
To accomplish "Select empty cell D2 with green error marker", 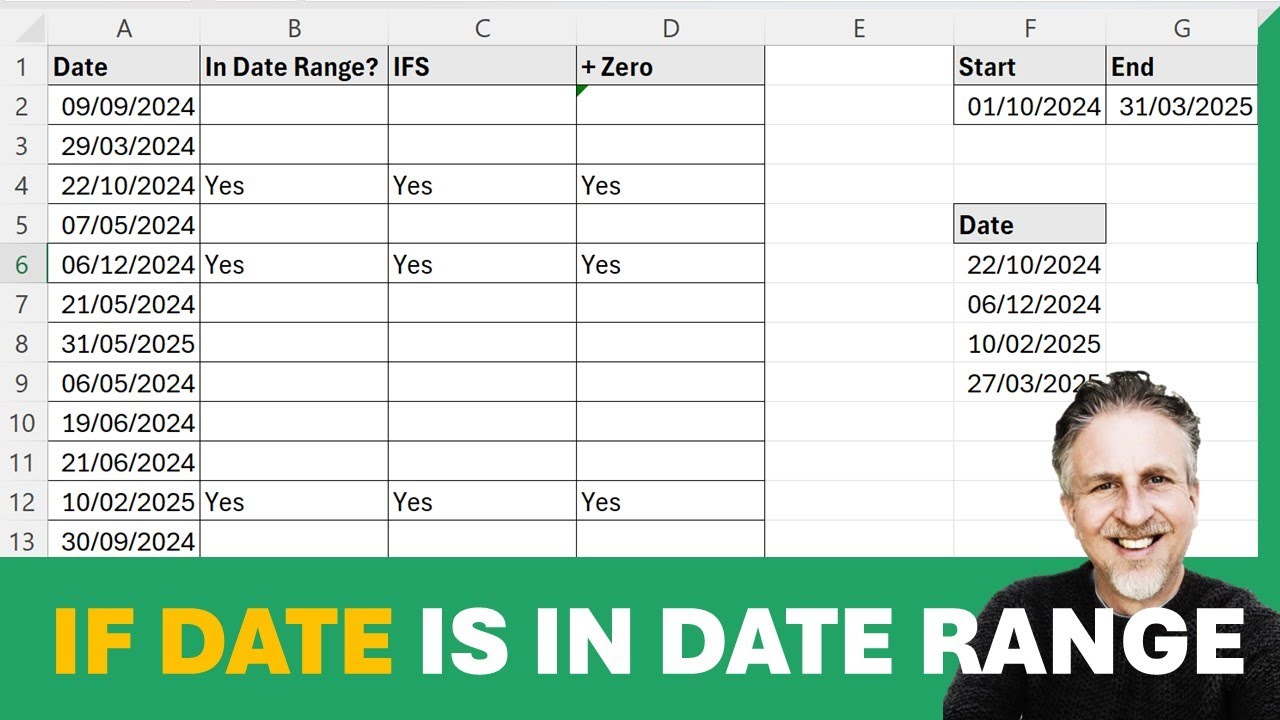I will pos(670,106).
